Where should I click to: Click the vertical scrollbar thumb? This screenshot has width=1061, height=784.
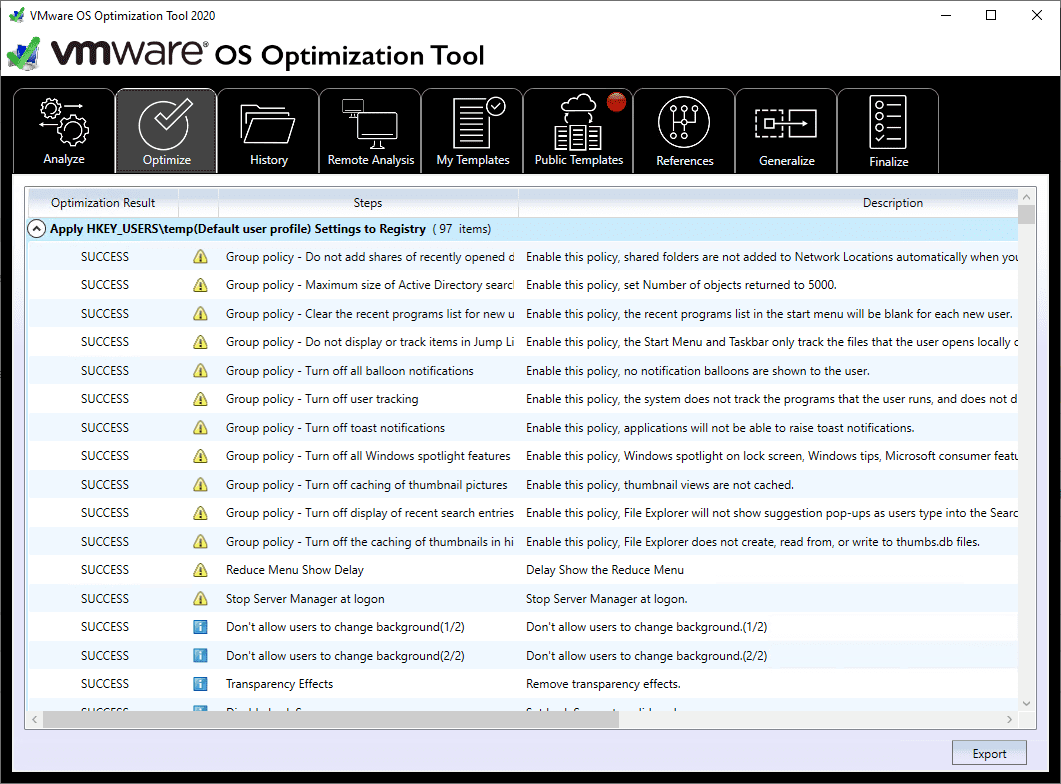tap(1026, 214)
